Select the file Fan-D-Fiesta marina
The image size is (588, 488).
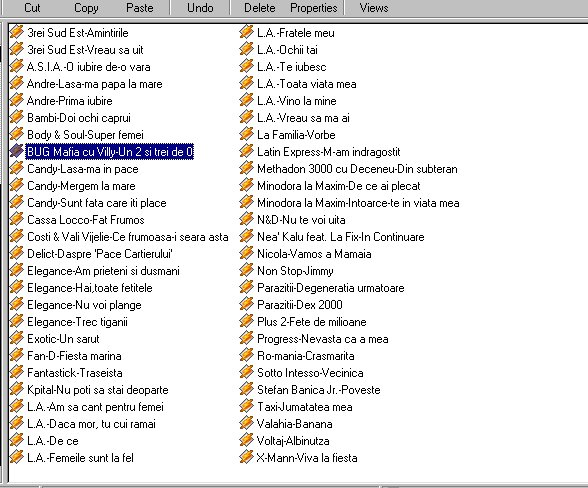pos(74,356)
